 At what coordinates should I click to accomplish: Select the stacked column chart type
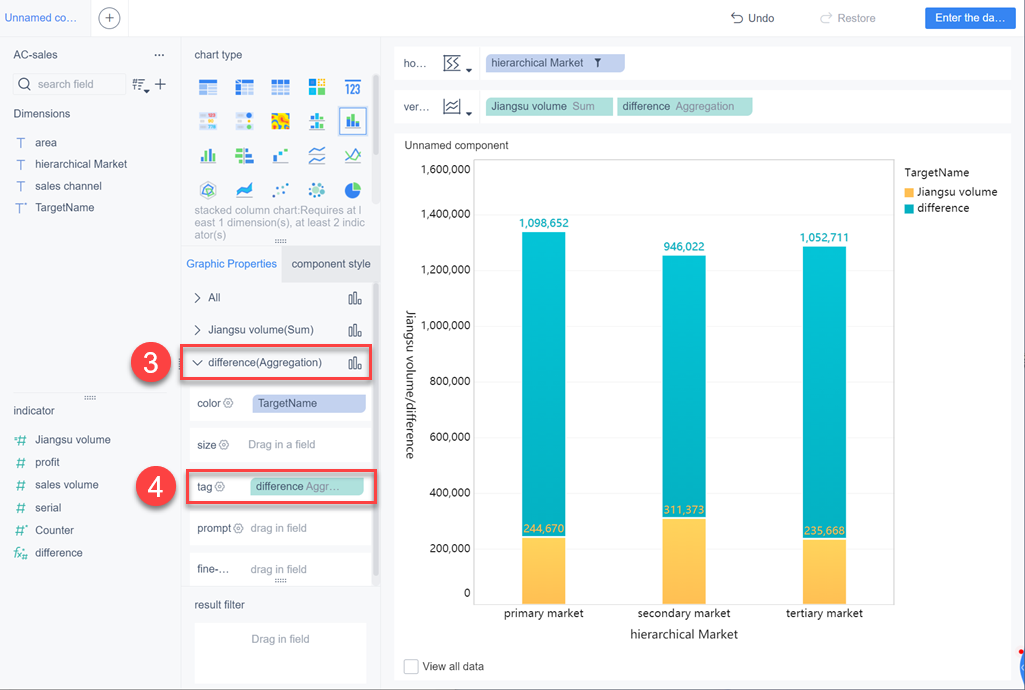(x=353, y=121)
